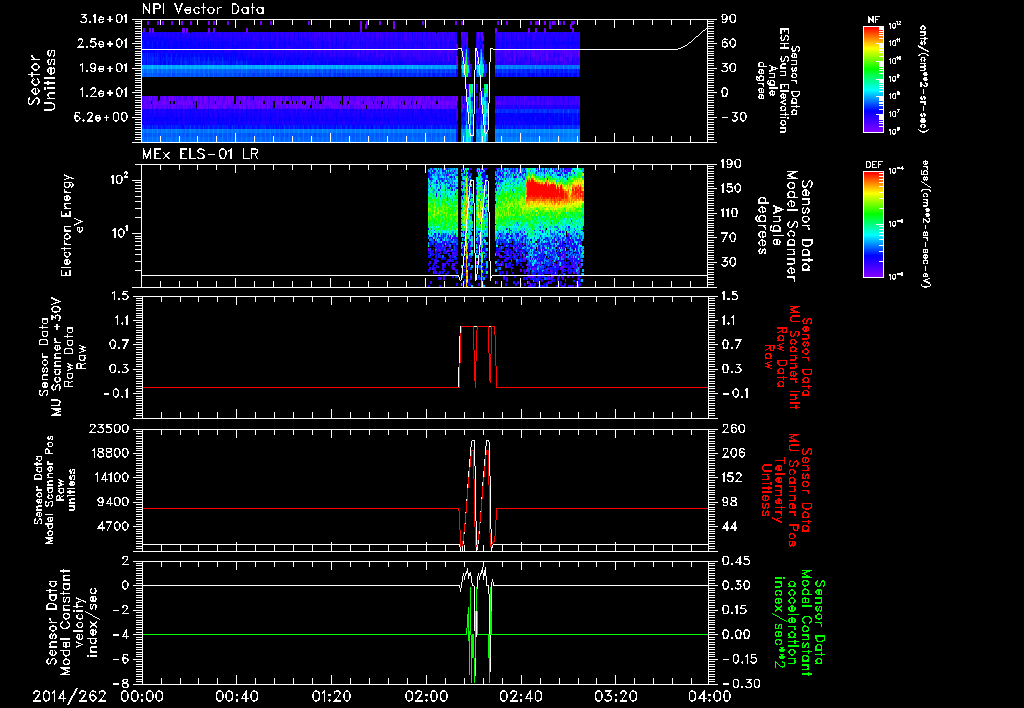Click the "Sector Unitless" axis label
This screenshot has height=708, width=1024.
coord(42,80)
